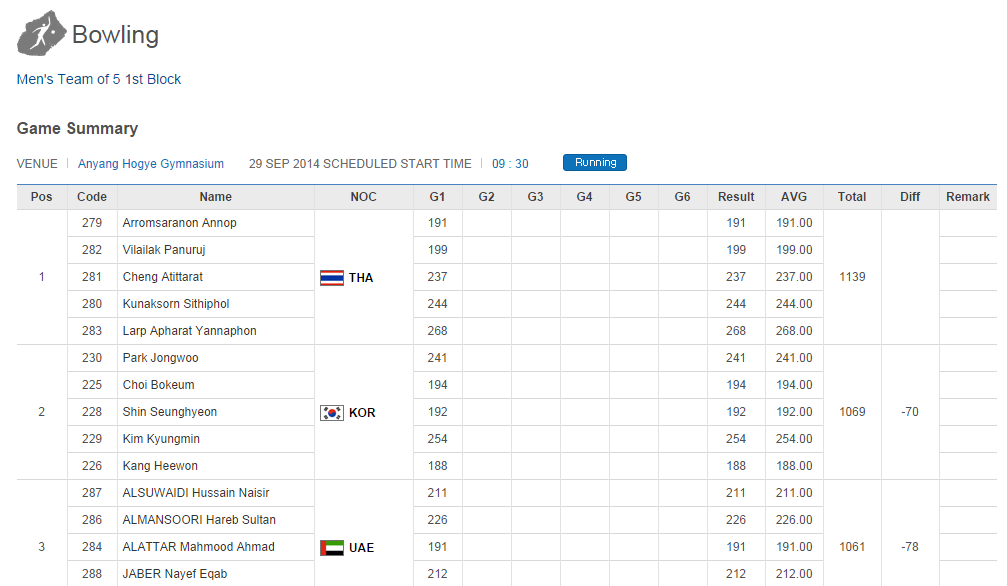Click the Bowling sport pictogram icon
This screenshot has width=1007, height=586.
pyautogui.click(x=39, y=34)
